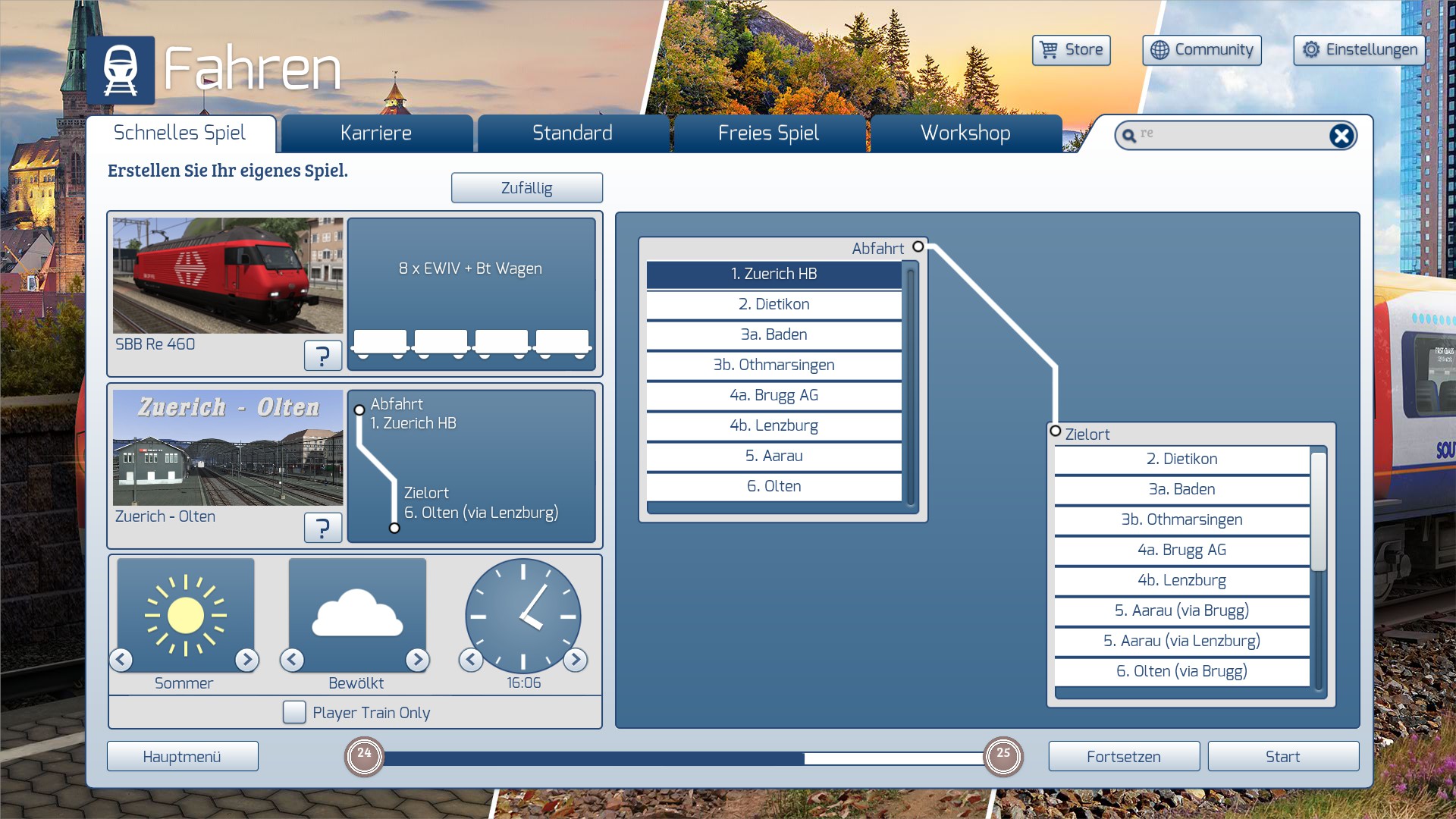The image size is (1456, 819).
Task: Switch to the Workshop tab
Action: [x=965, y=133]
